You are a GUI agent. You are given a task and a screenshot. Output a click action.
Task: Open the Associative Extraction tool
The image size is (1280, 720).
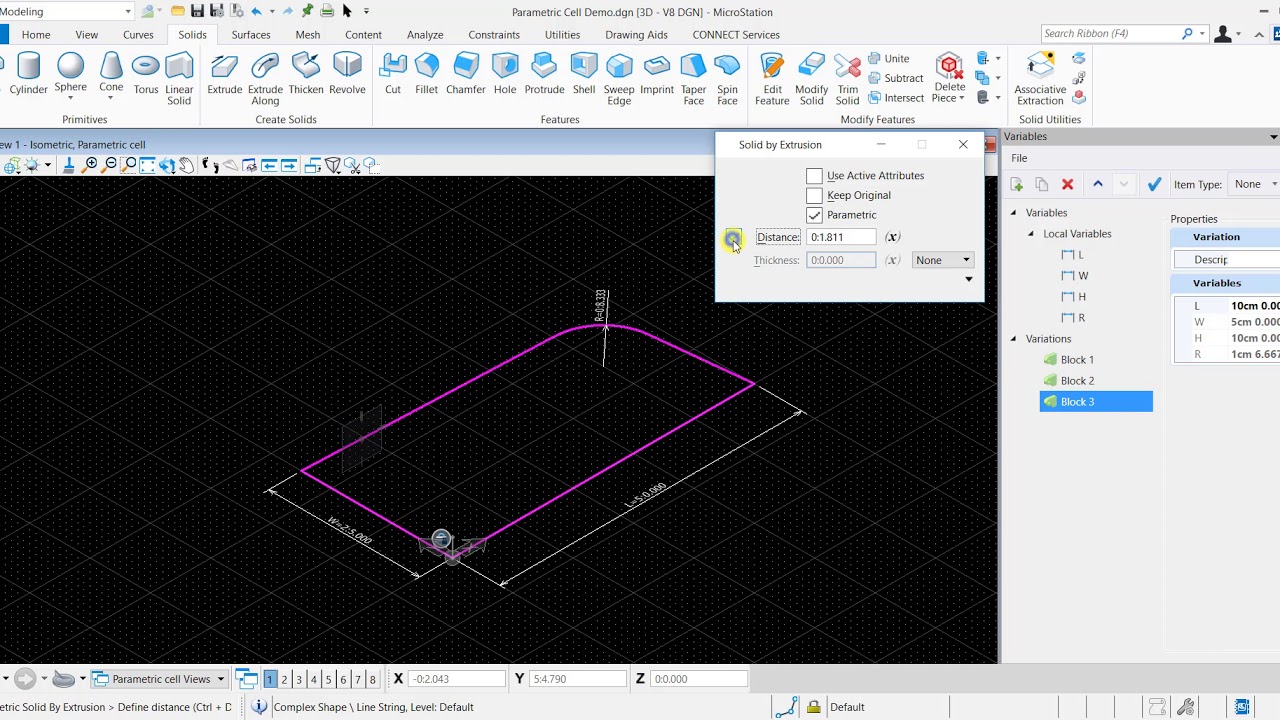[x=1040, y=80]
